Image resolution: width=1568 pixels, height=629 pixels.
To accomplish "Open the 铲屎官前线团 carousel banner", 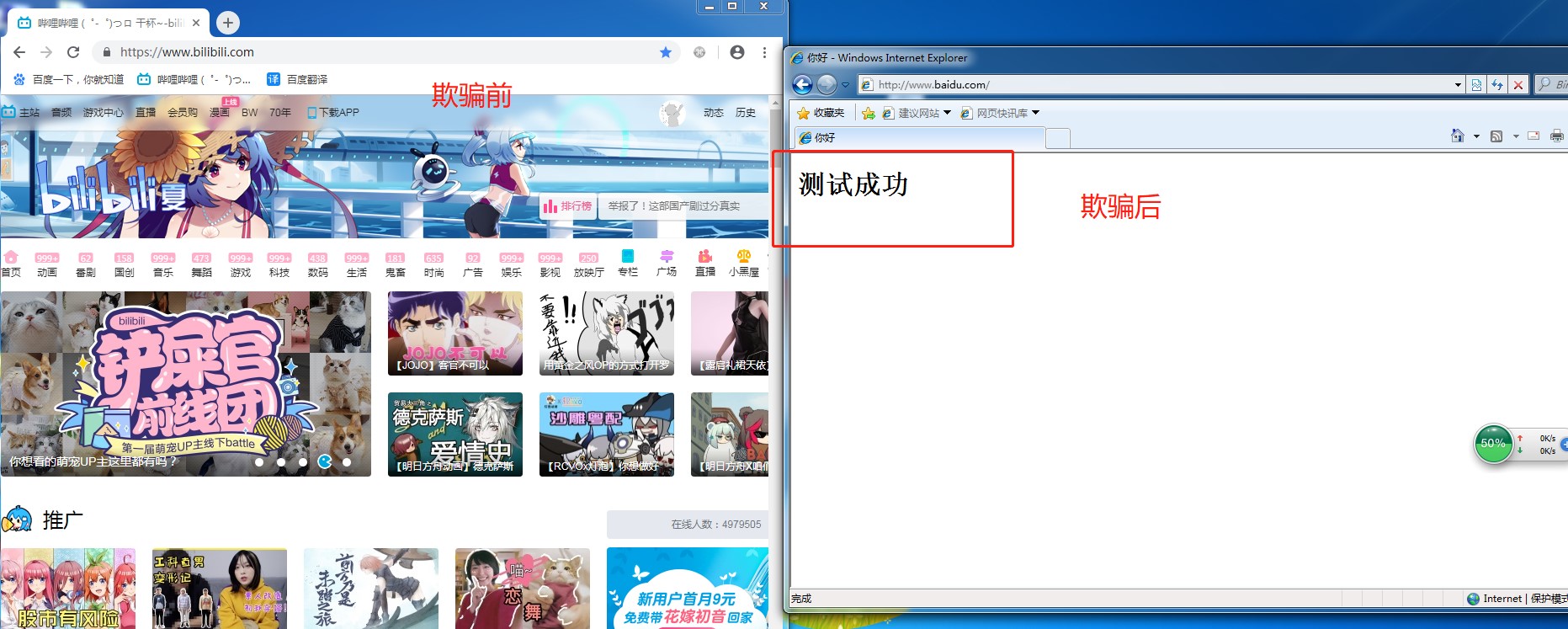I will click(186, 384).
